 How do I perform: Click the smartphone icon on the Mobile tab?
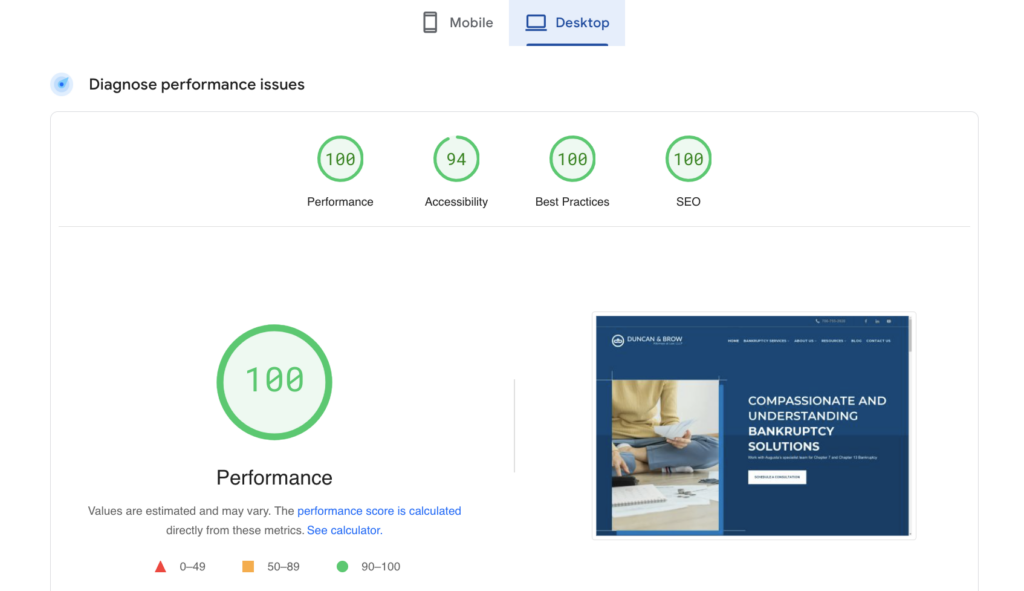click(431, 22)
